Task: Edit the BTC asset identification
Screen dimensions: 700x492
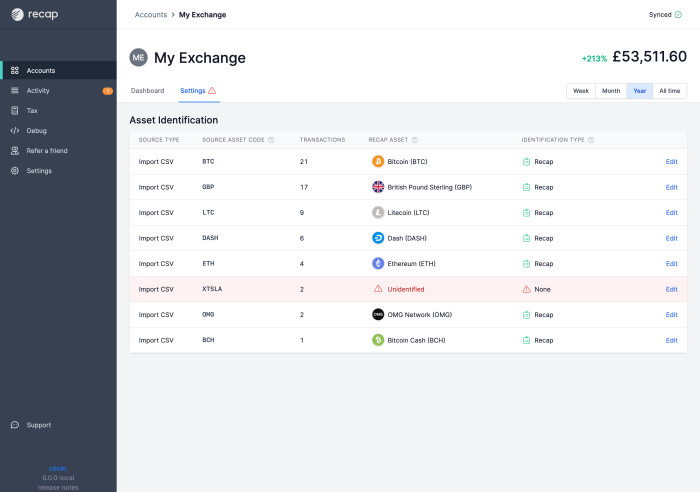Action: (x=671, y=162)
